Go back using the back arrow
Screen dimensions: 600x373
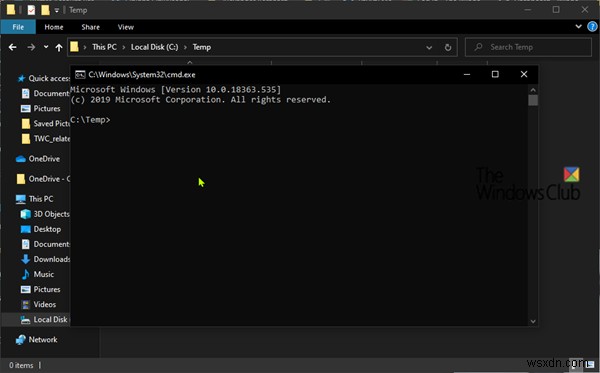[13, 47]
